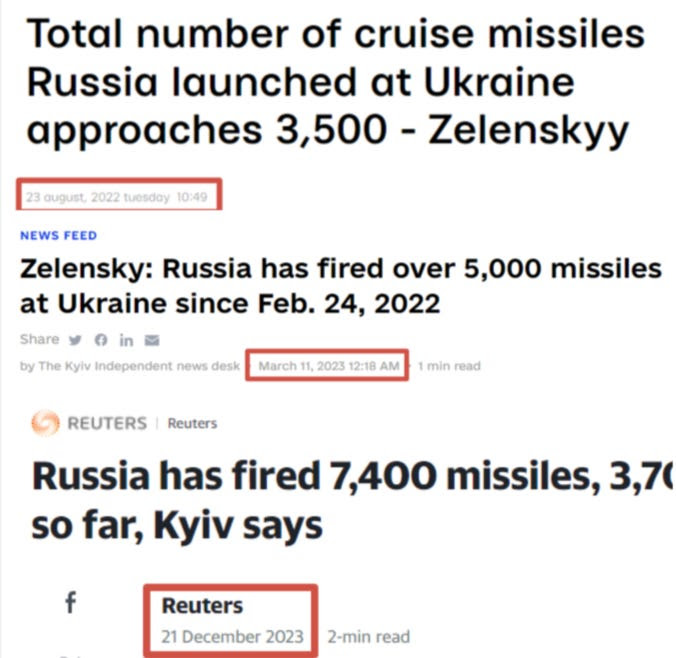Click the '1 min read' label
The height and width of the screenshot is (658, 676).
[x=449, y=366]
